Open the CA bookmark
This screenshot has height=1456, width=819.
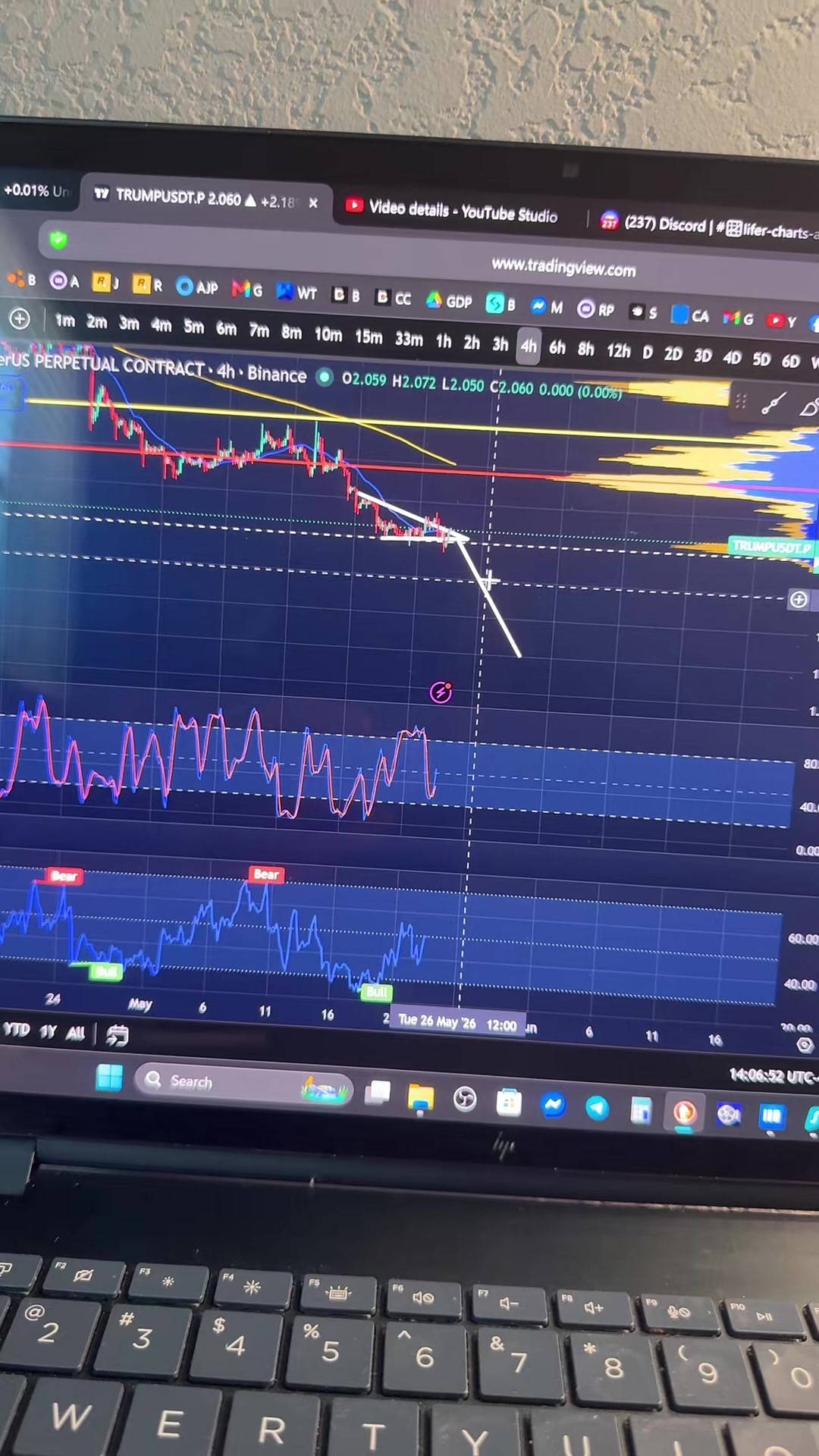(690, 315)
